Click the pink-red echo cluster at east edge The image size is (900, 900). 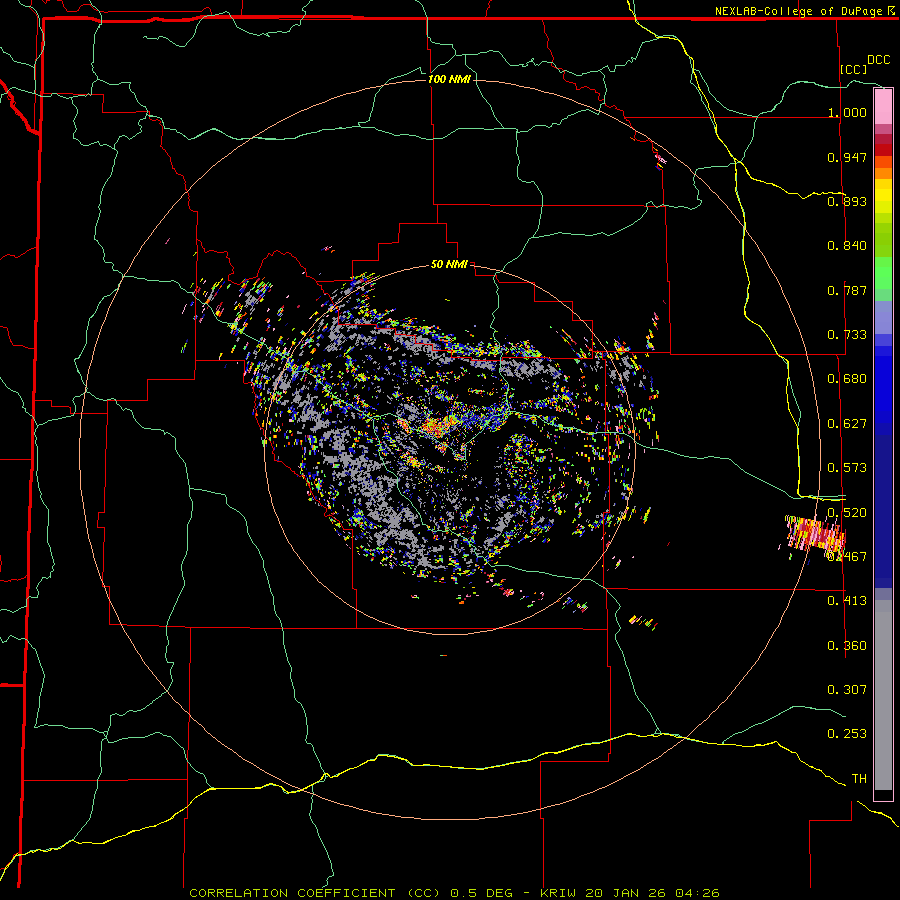pos(815,533)
